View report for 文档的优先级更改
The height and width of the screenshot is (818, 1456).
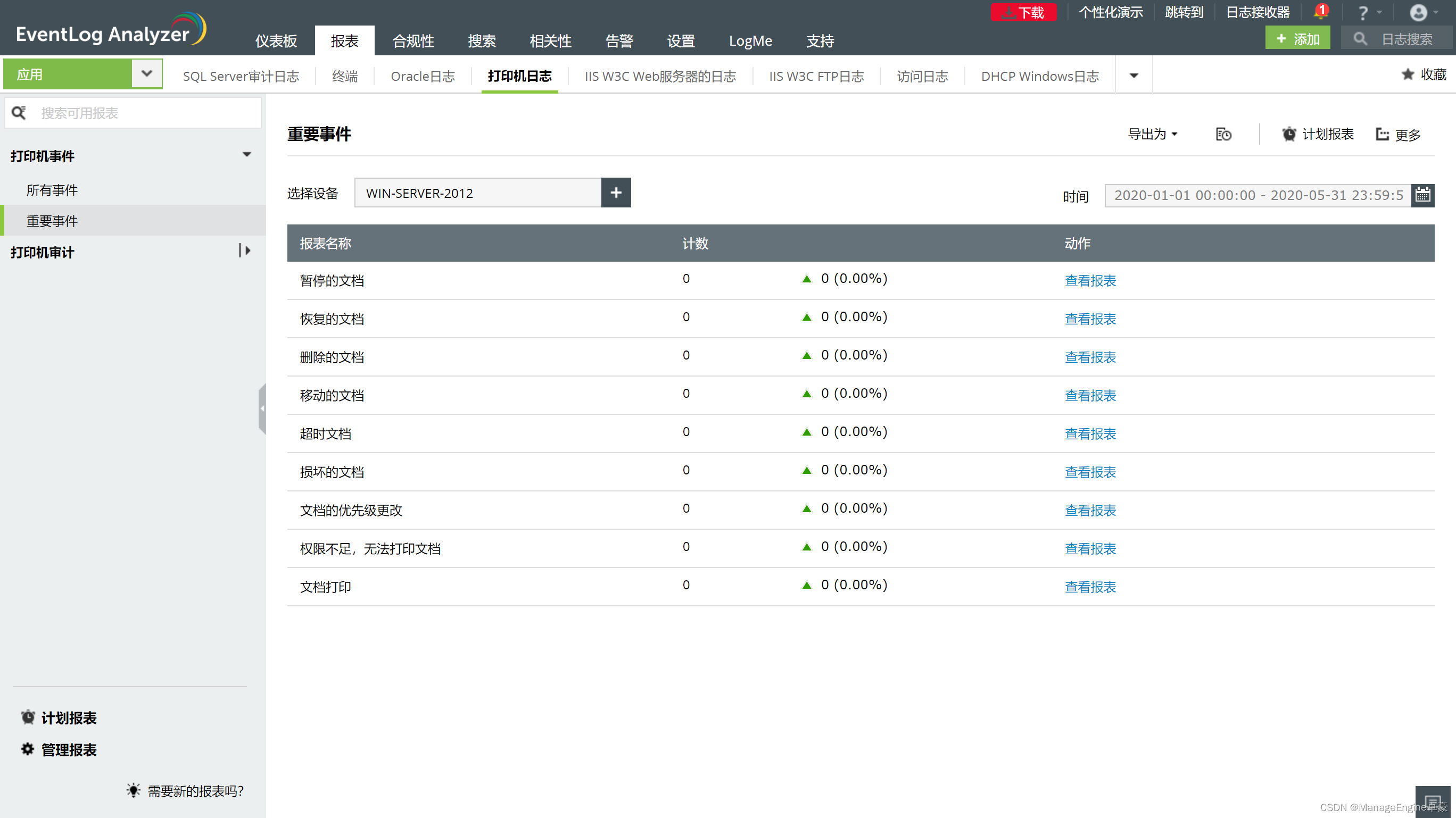pyautogui.click(x=1090, y=511)
